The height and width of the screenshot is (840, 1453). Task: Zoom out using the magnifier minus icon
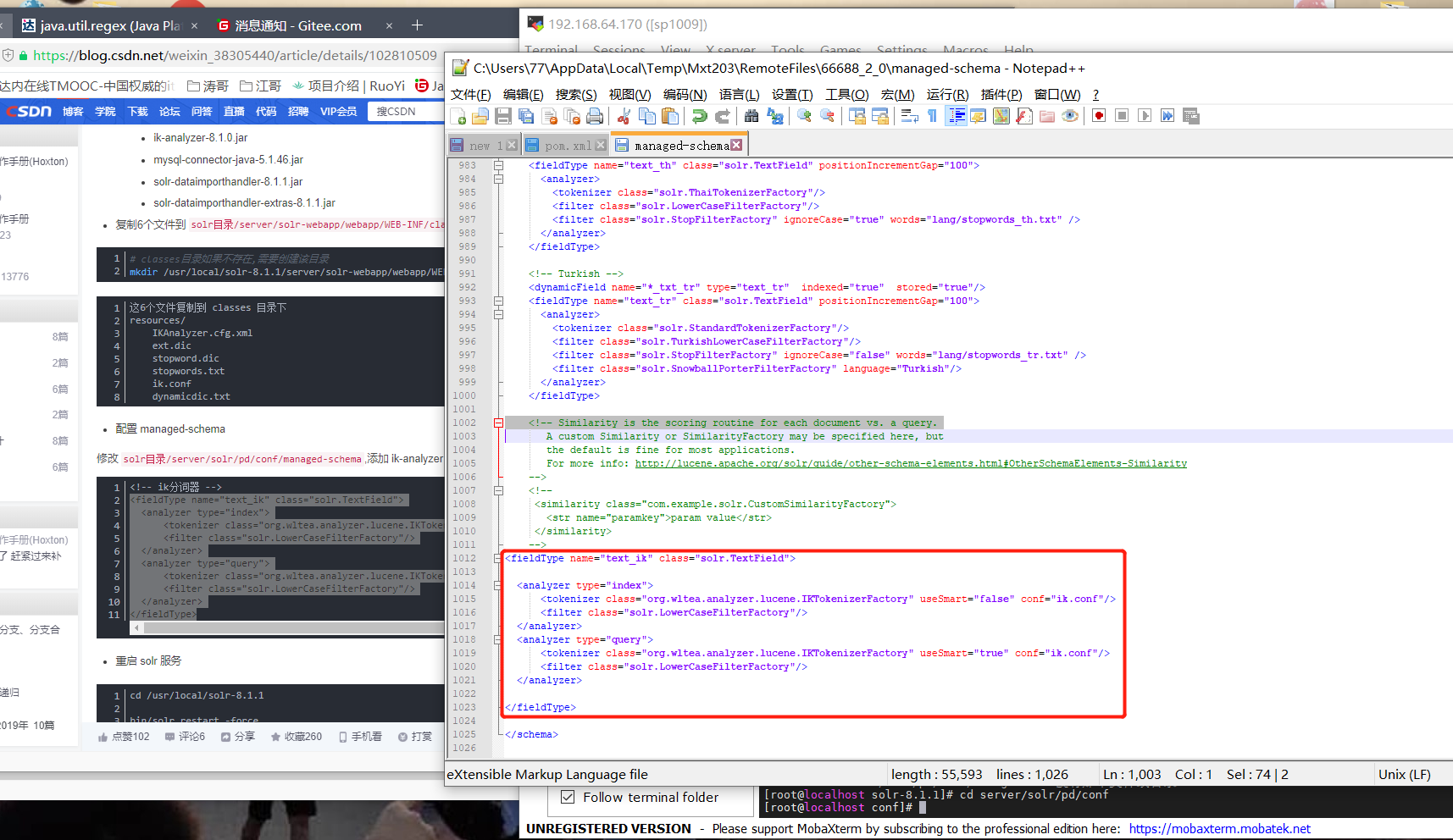pos(828,116)
